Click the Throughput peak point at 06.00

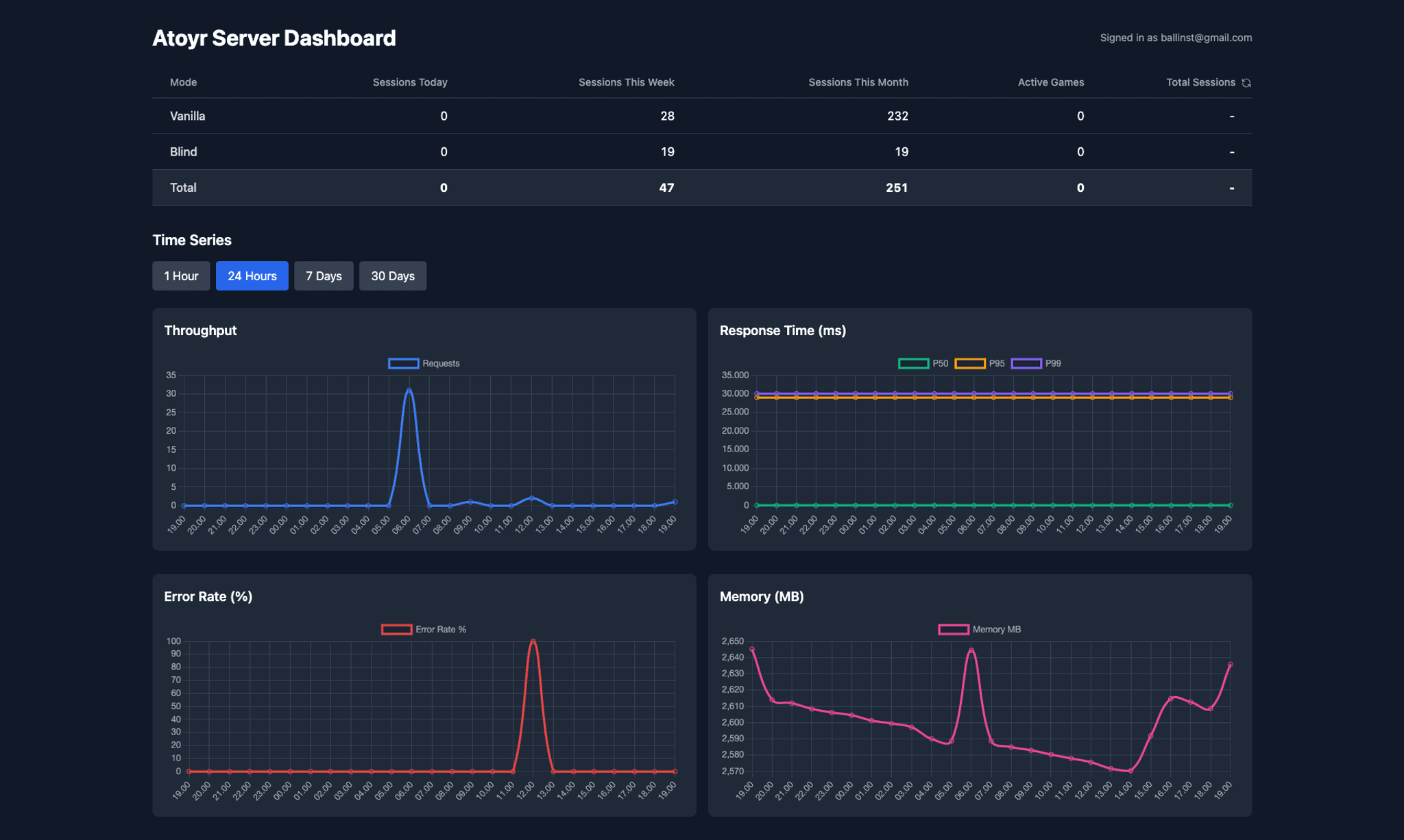(409, 391)
